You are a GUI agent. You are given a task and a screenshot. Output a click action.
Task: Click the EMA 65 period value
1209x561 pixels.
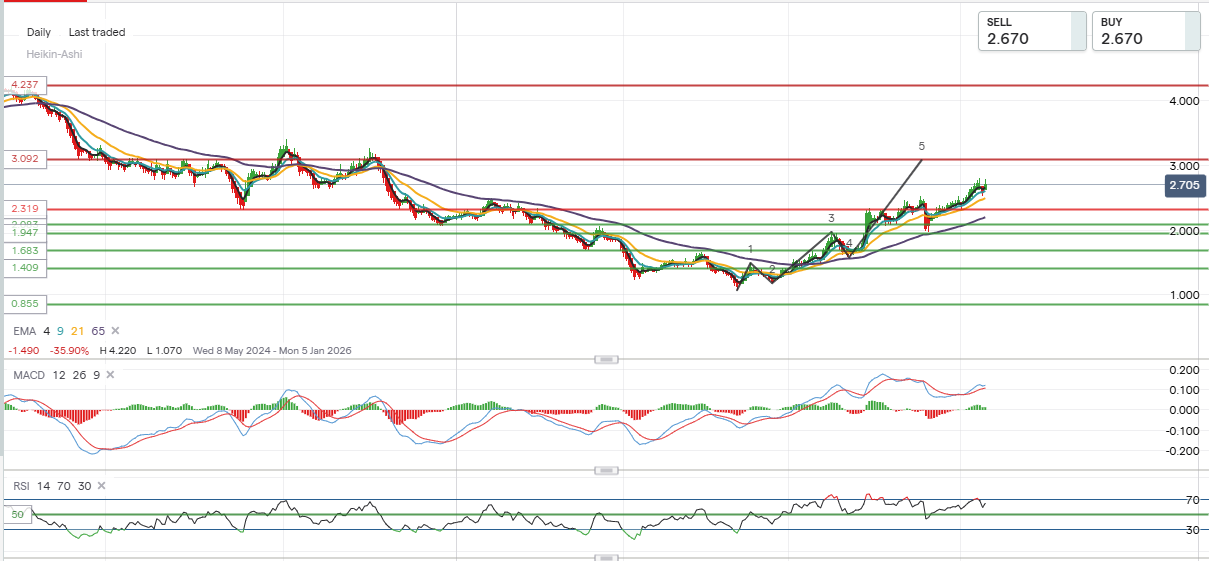(98, 331)
